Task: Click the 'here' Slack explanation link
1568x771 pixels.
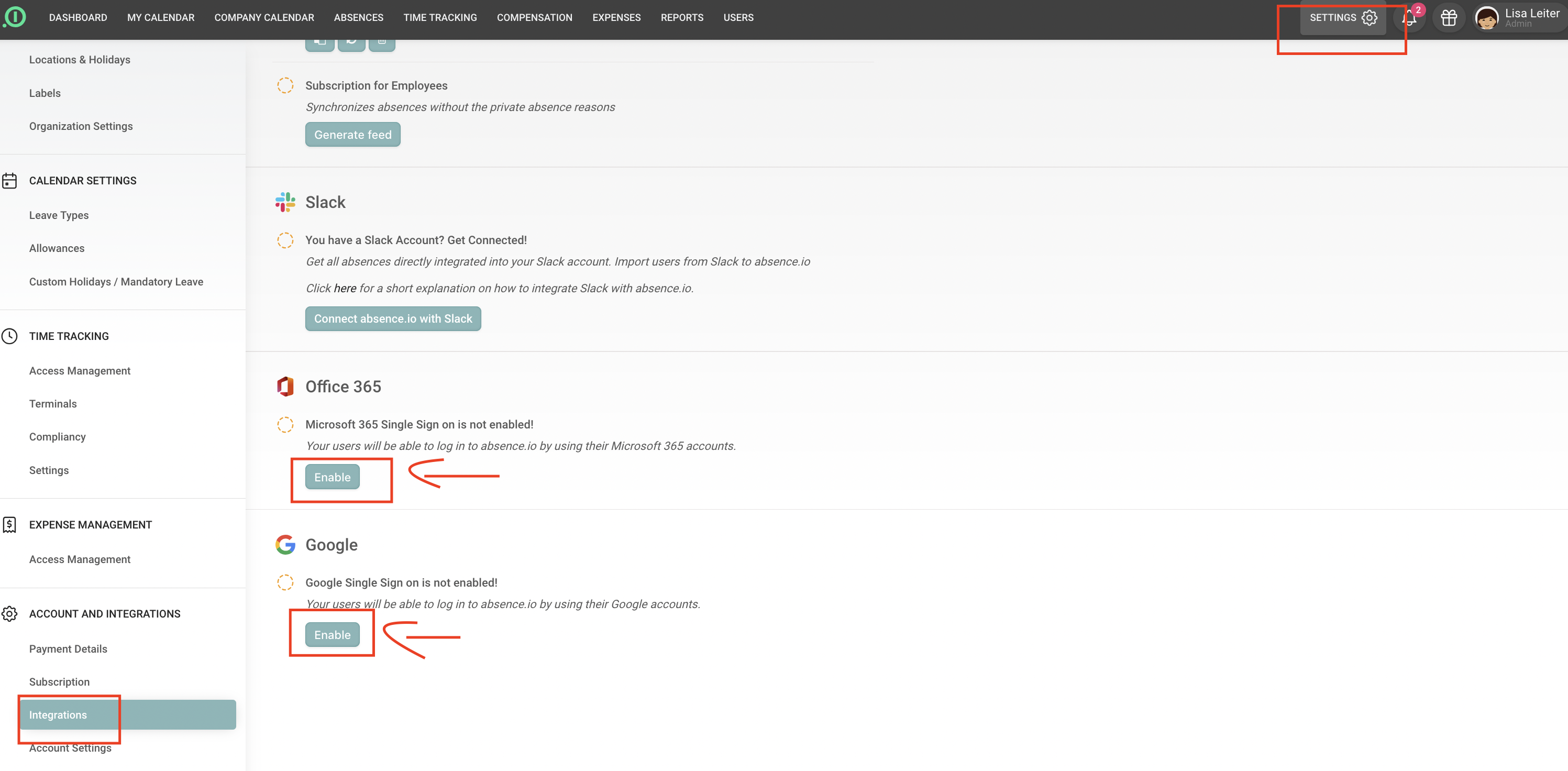Action: pyautogui.click(x=345, y=288)
